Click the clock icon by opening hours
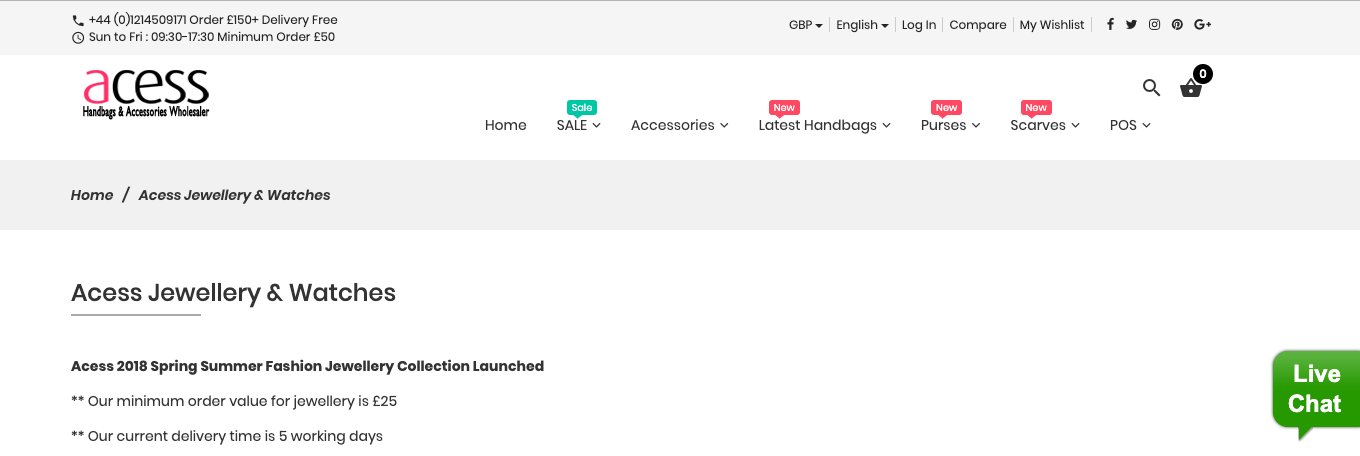This screenshot has height=456, width=1360. (x=78, y=37)
